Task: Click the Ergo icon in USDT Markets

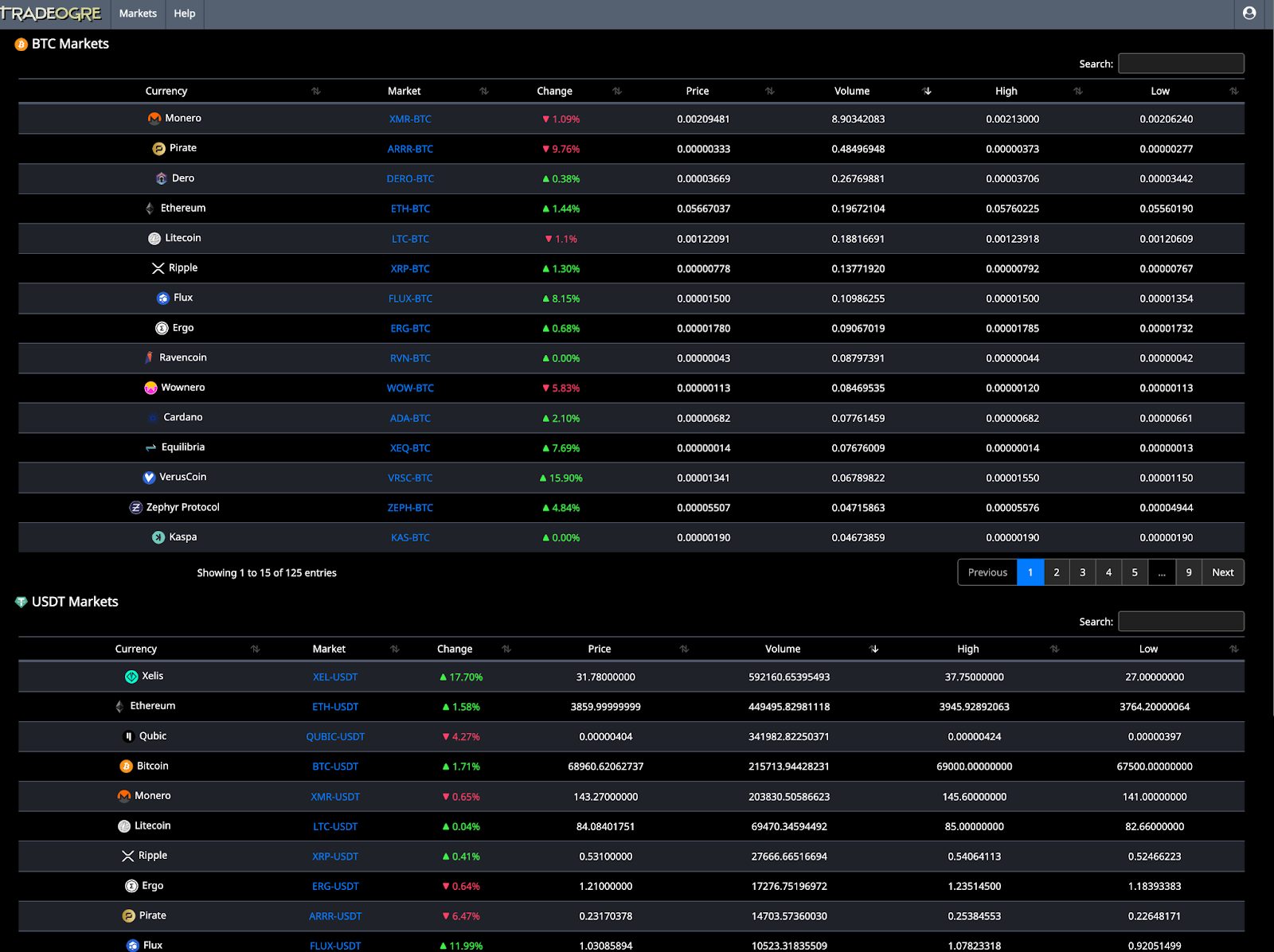Action: click(131, 886)
